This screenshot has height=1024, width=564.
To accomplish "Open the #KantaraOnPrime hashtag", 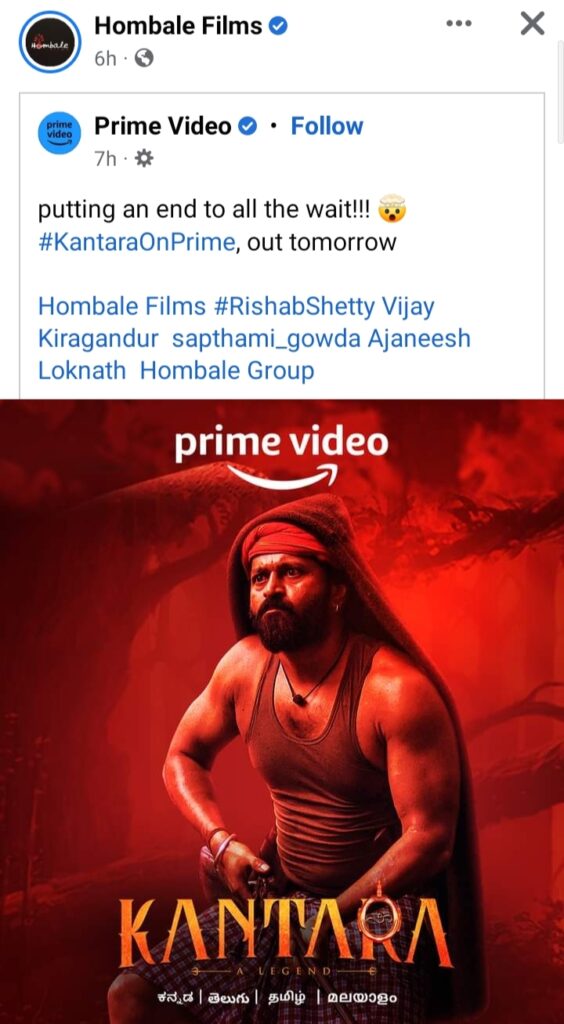I will (136, 242).
